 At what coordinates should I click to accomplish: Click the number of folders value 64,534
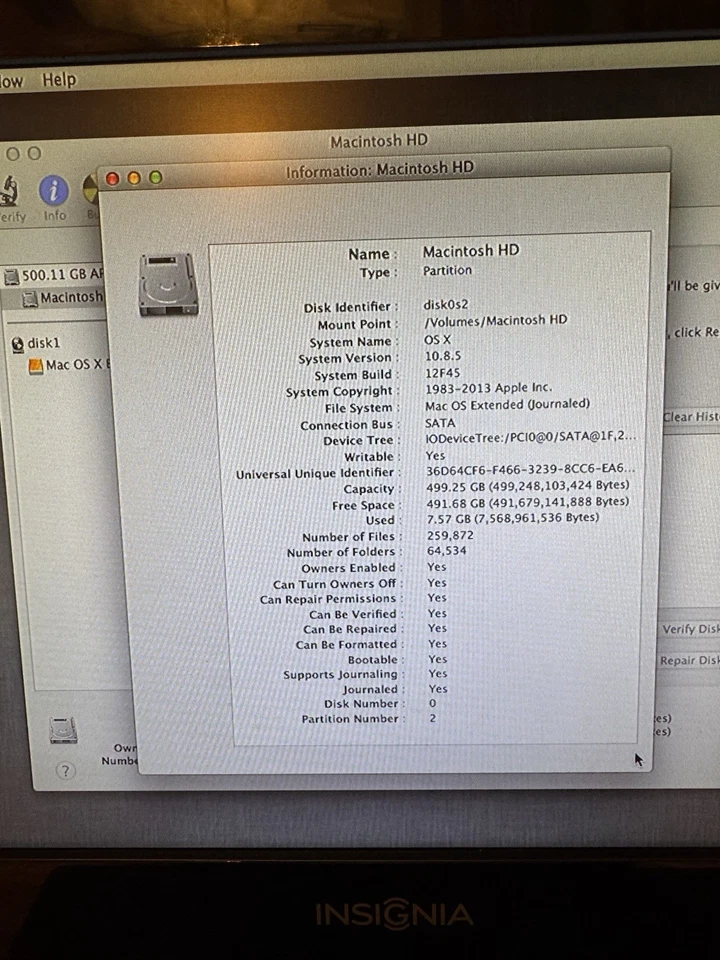click(x=447, y=550)
